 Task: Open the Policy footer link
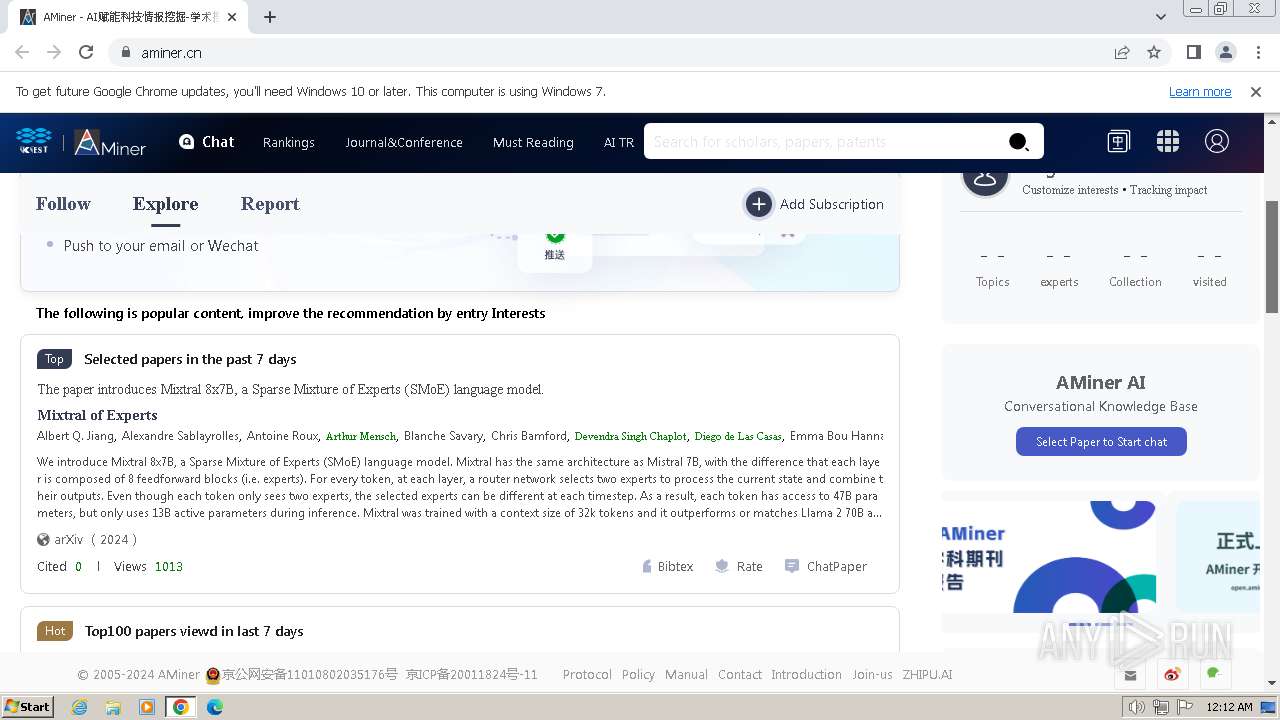pyautogui.click(x=638, y=675)
